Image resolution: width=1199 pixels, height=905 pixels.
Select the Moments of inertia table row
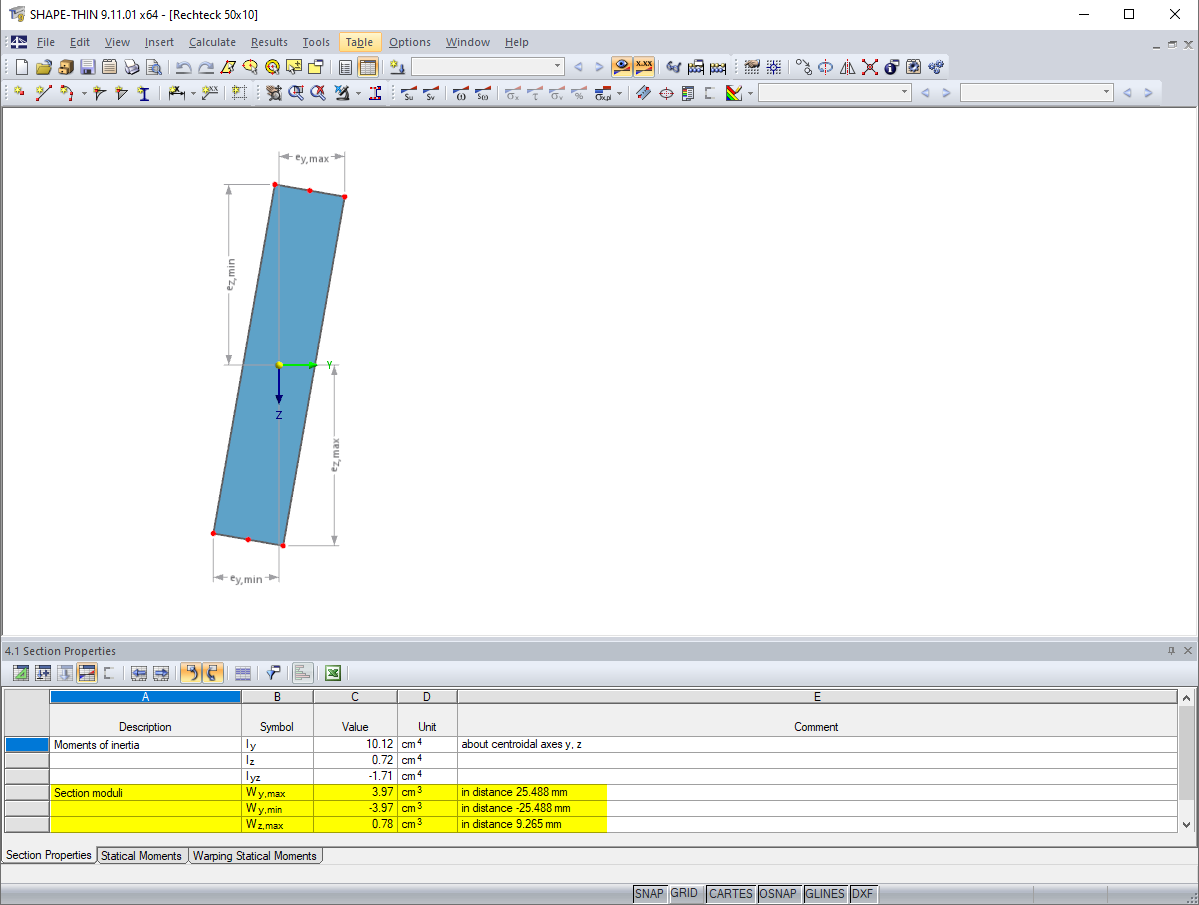(x=145, y=744)
